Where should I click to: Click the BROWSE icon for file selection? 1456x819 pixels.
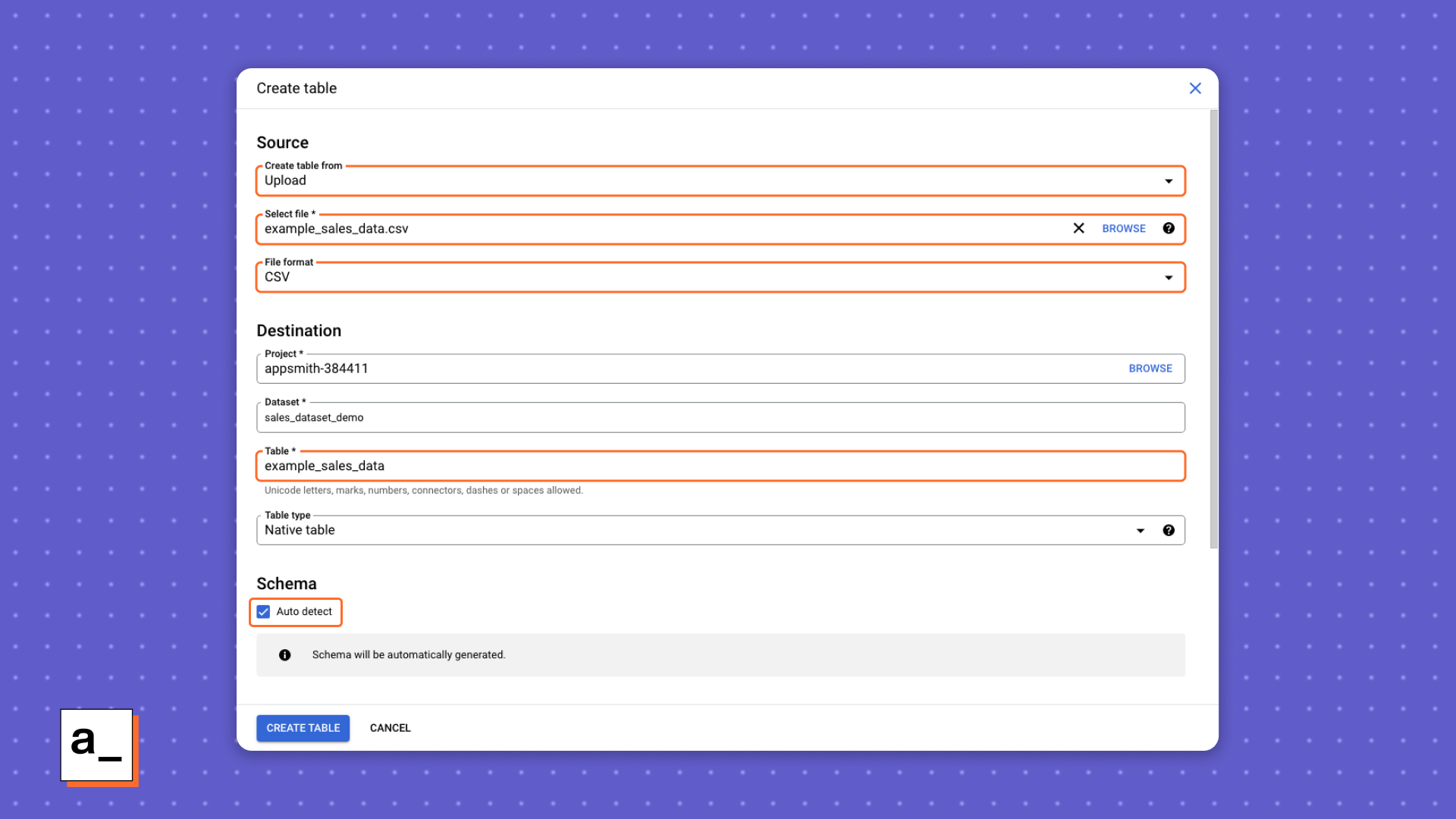tap(1123, 228)
